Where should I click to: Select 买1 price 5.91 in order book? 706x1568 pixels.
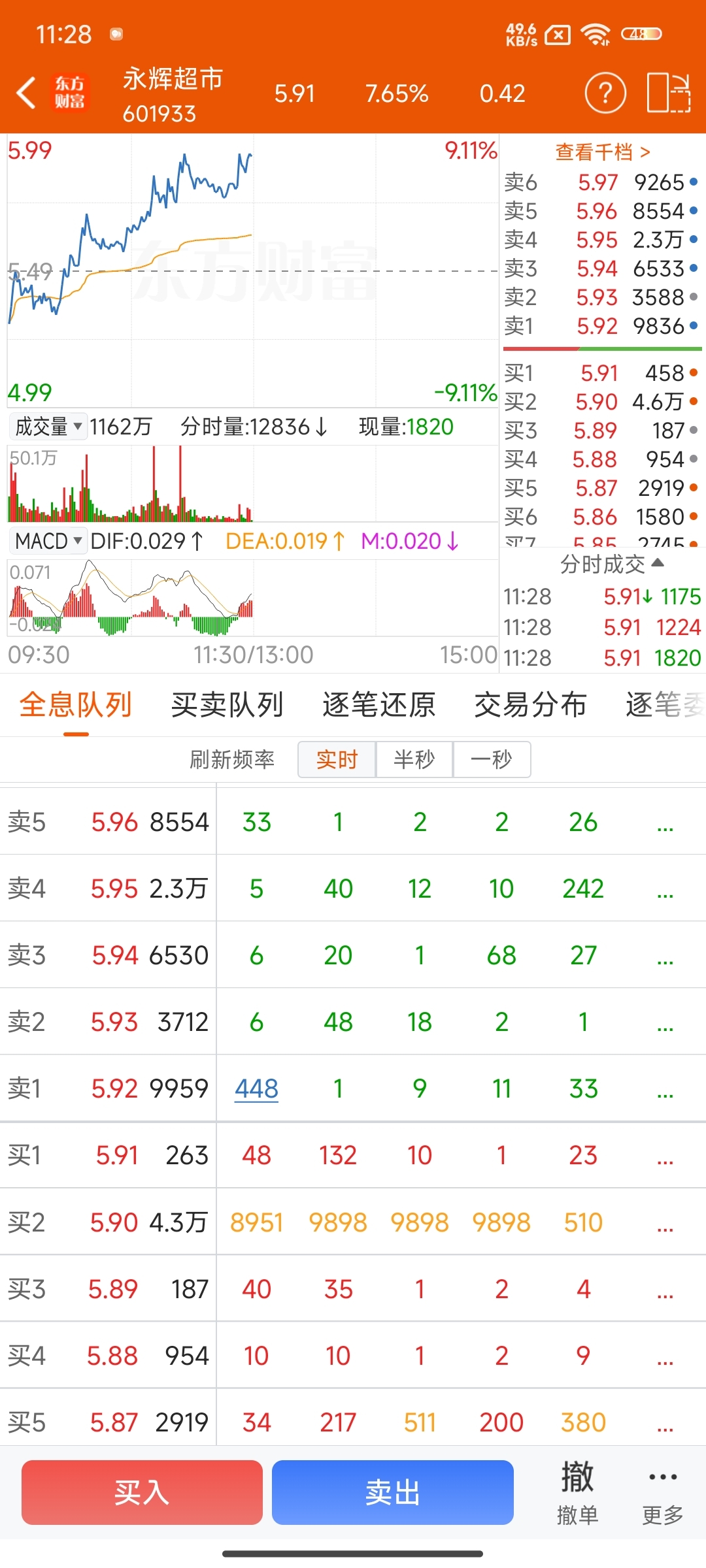pyautogui.click(x=601, y=373)
